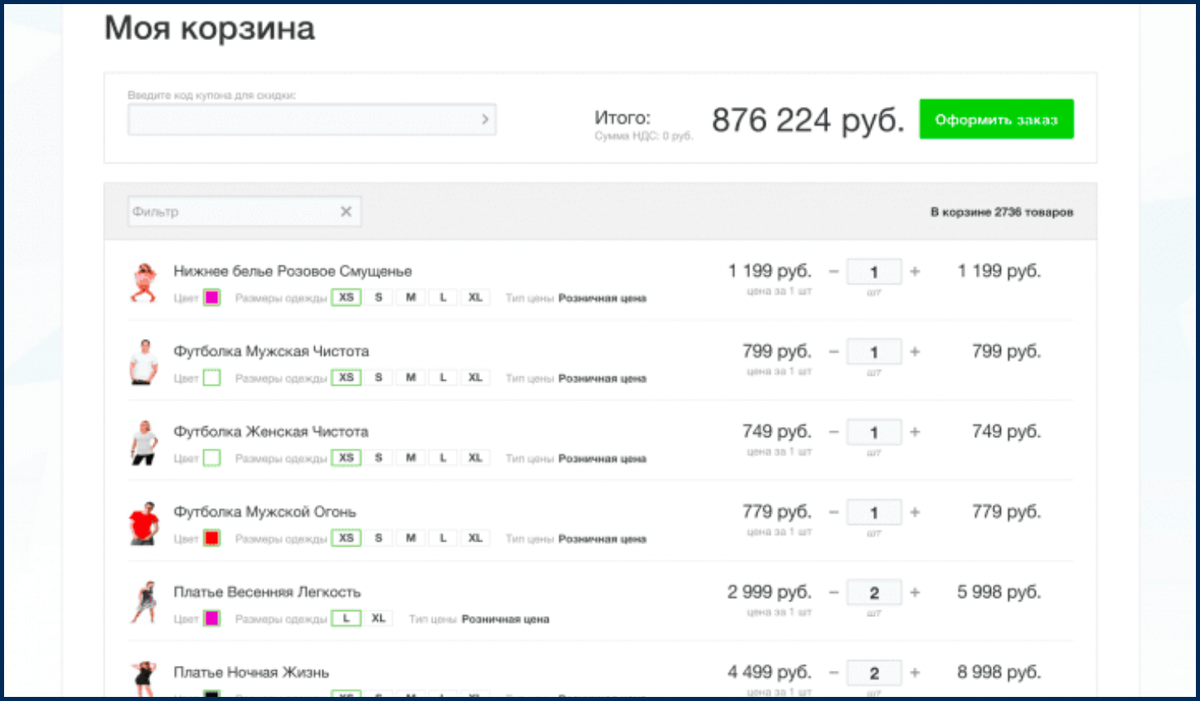
Task: Click the Футболка Мужская Чистота product thumbnail
Action: click(145, 363)
